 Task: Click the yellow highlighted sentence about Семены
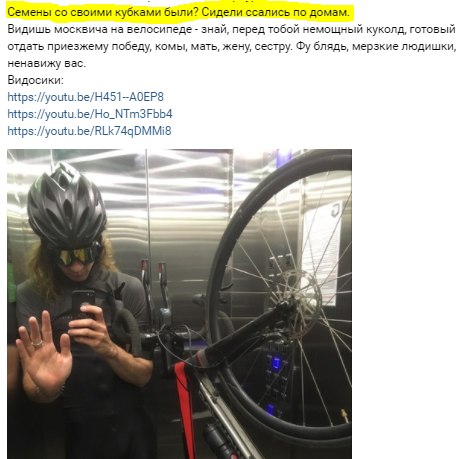coord(179,12)
